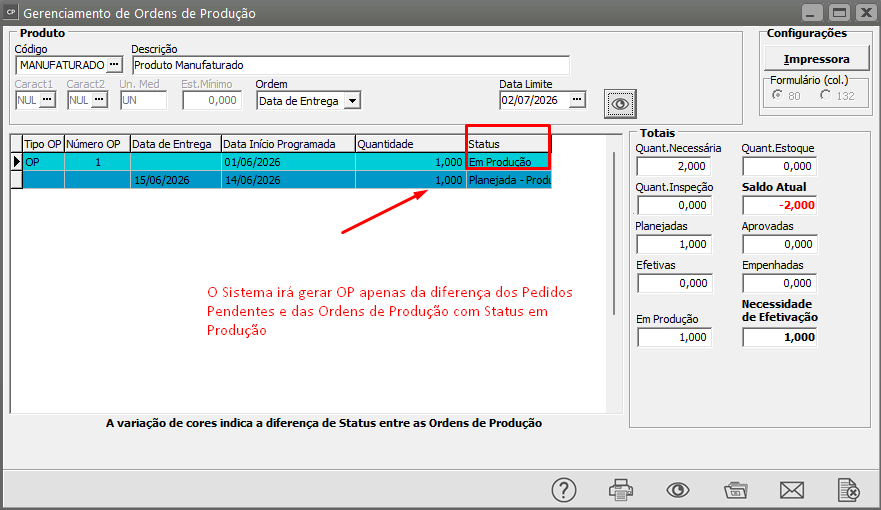Select the row selector arrow of the OP row
Viewport: 881px width, 510px height.
tap(17, 162)
